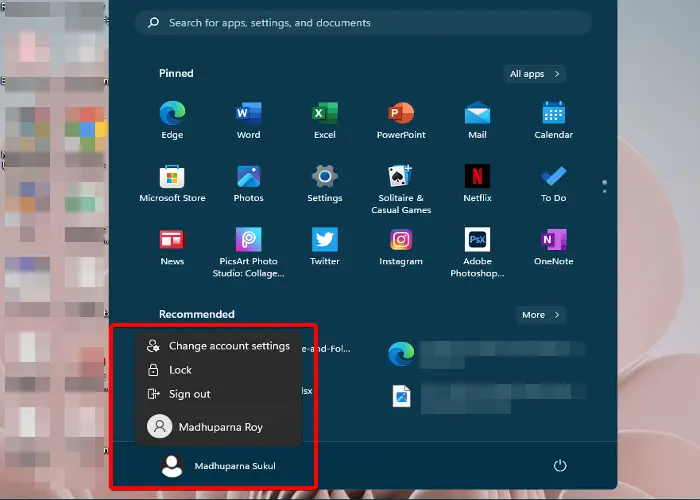Open the News app
Screen dimensions: 700x500
(x=172, y=247)
